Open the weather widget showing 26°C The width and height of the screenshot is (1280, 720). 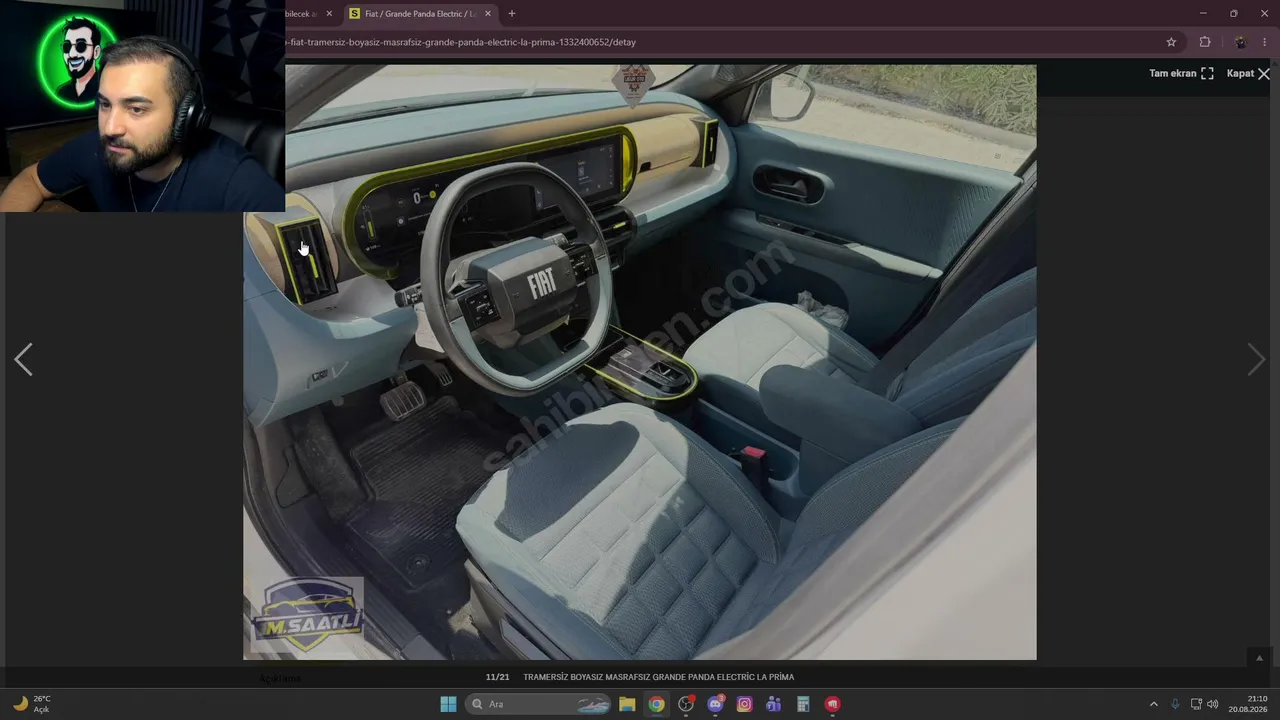[32, 704]
